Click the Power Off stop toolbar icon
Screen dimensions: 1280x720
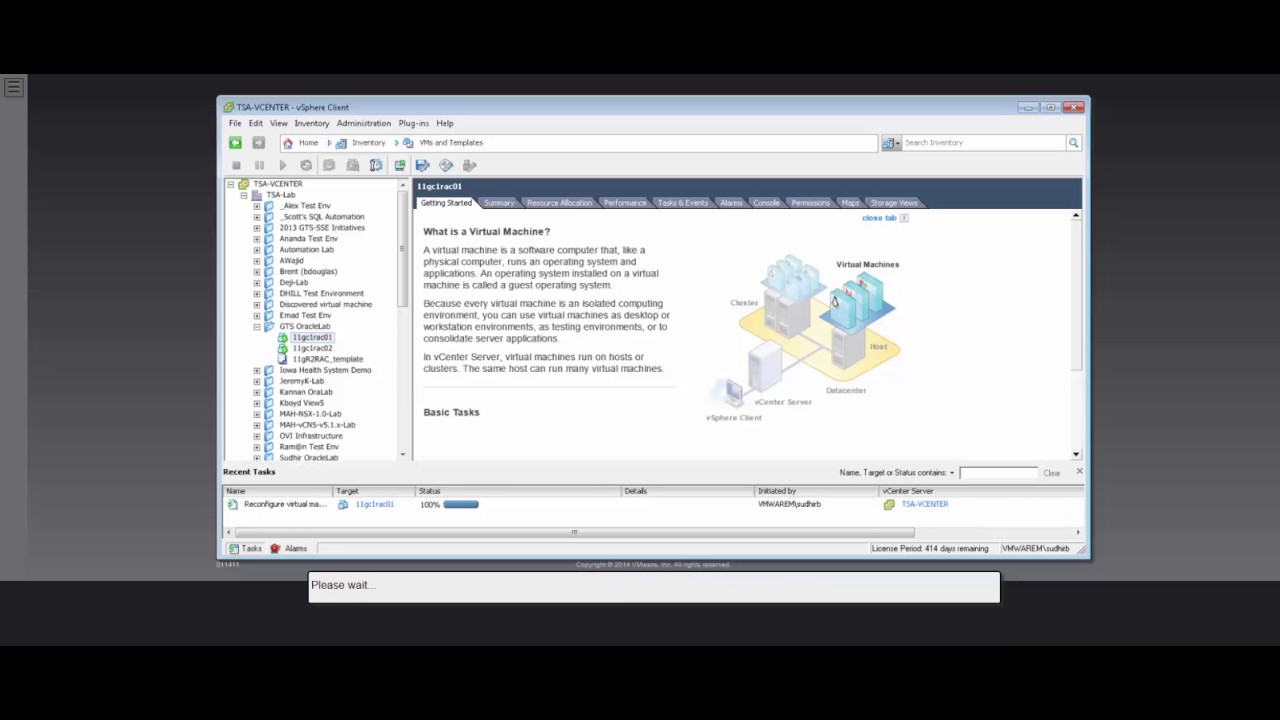coord(236,165)
